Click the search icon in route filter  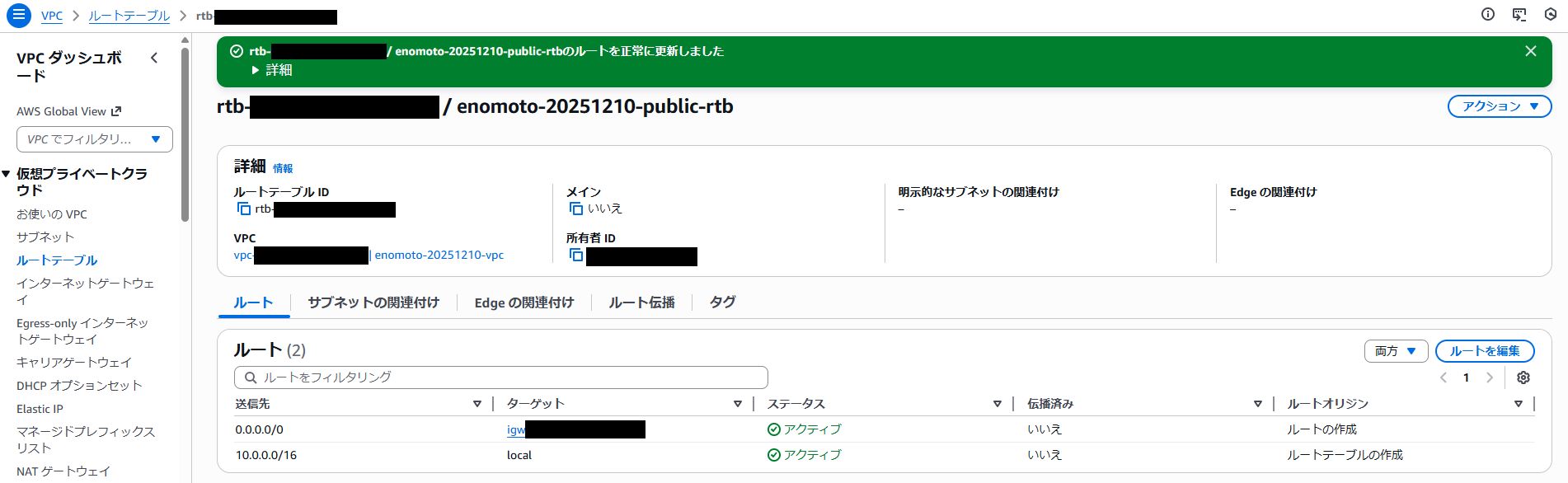(x=251, y=377)
